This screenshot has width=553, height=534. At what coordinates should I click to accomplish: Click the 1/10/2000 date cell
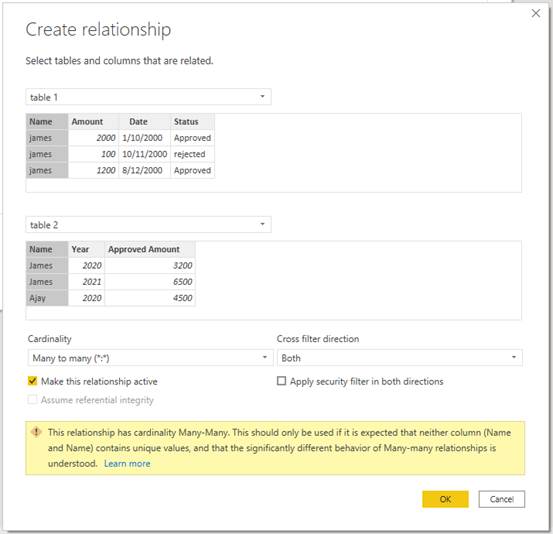click(145, 138)
